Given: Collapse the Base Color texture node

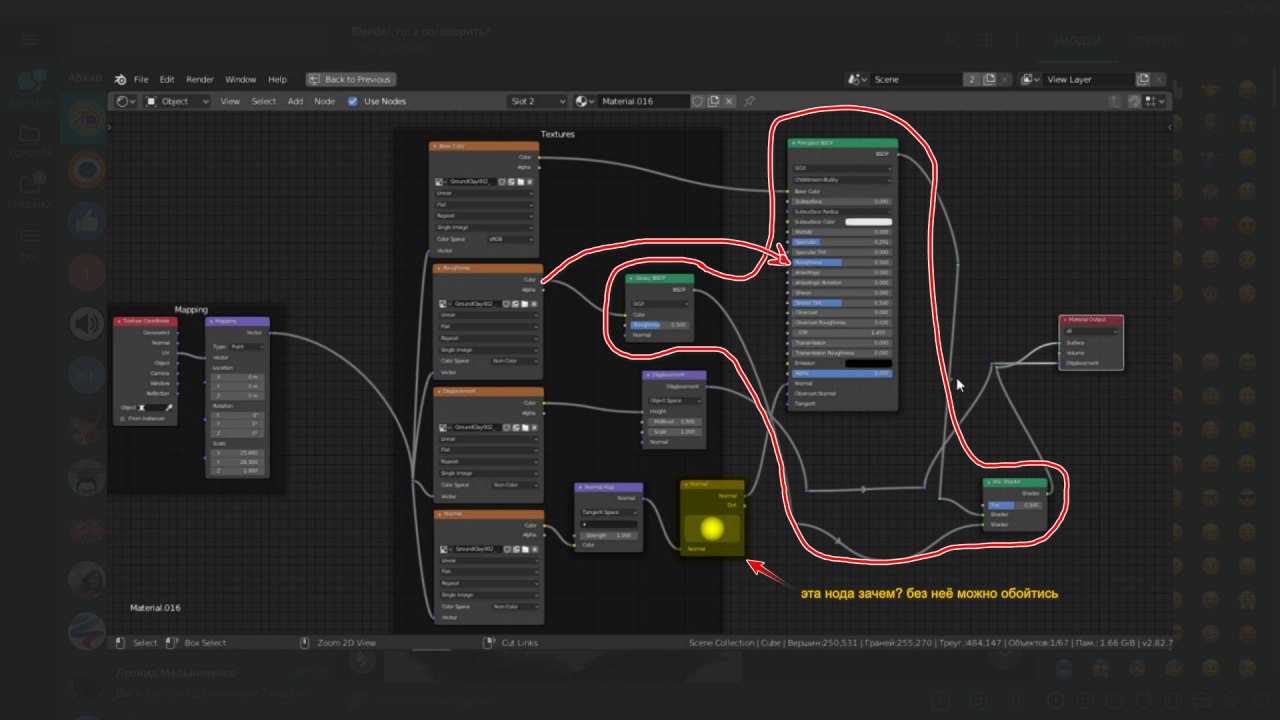Looking at the screenshot, I should tap(435, 146).
